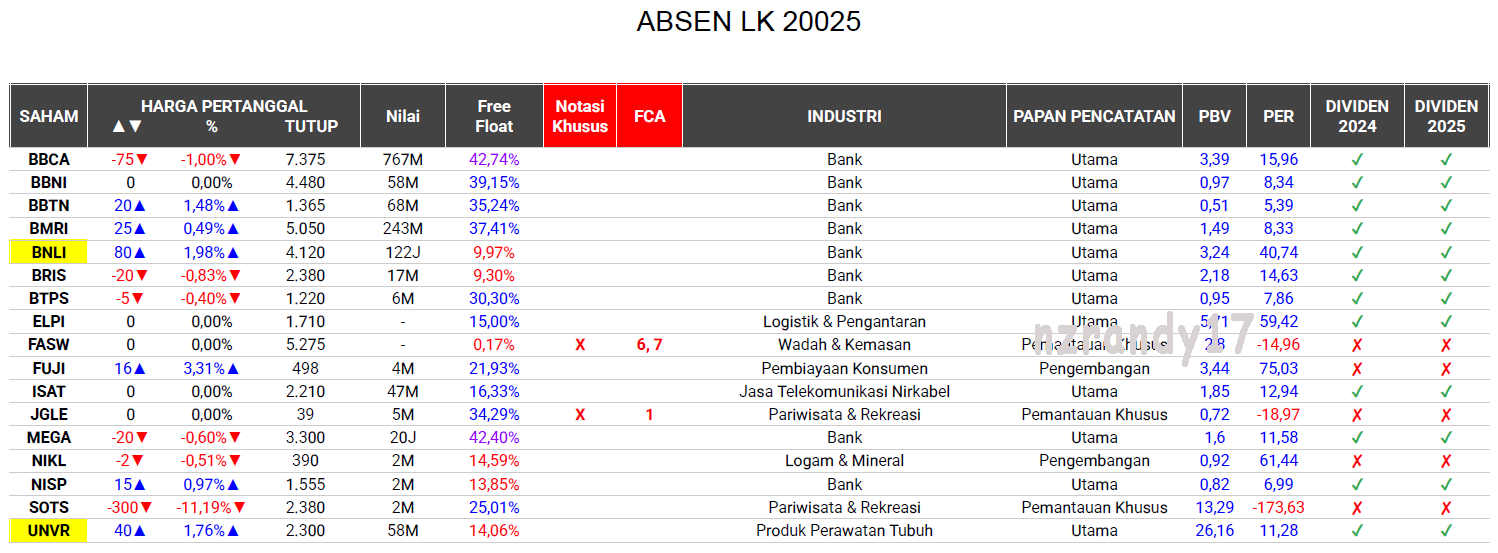Select the red FCA column header

[649, 116]
